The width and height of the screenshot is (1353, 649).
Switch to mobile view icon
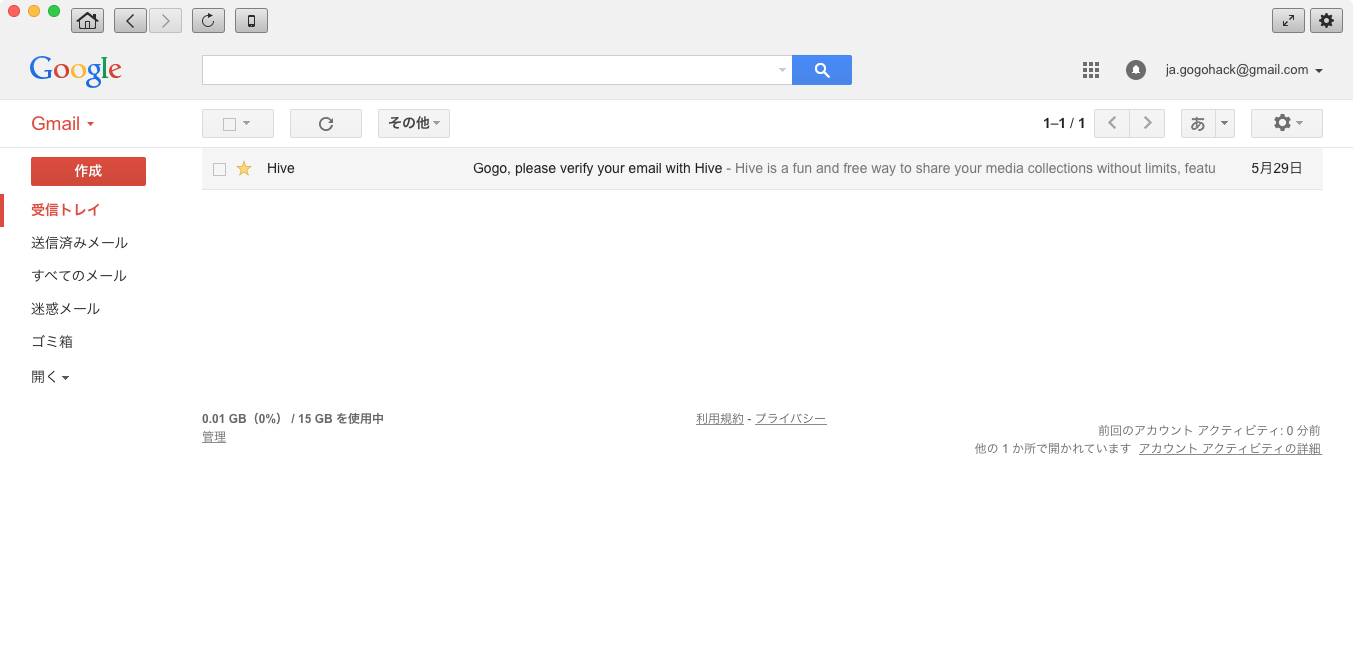point(251,20)
